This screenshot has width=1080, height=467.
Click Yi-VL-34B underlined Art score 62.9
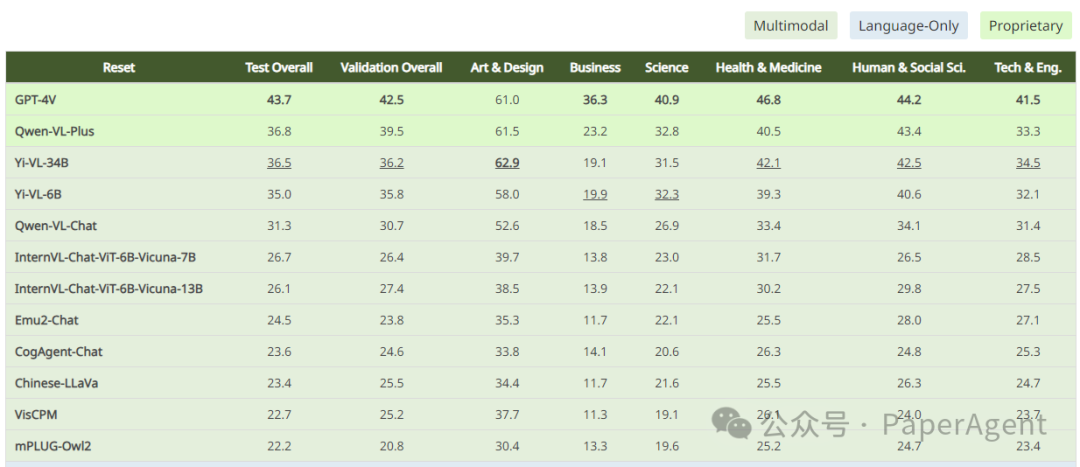507,163
